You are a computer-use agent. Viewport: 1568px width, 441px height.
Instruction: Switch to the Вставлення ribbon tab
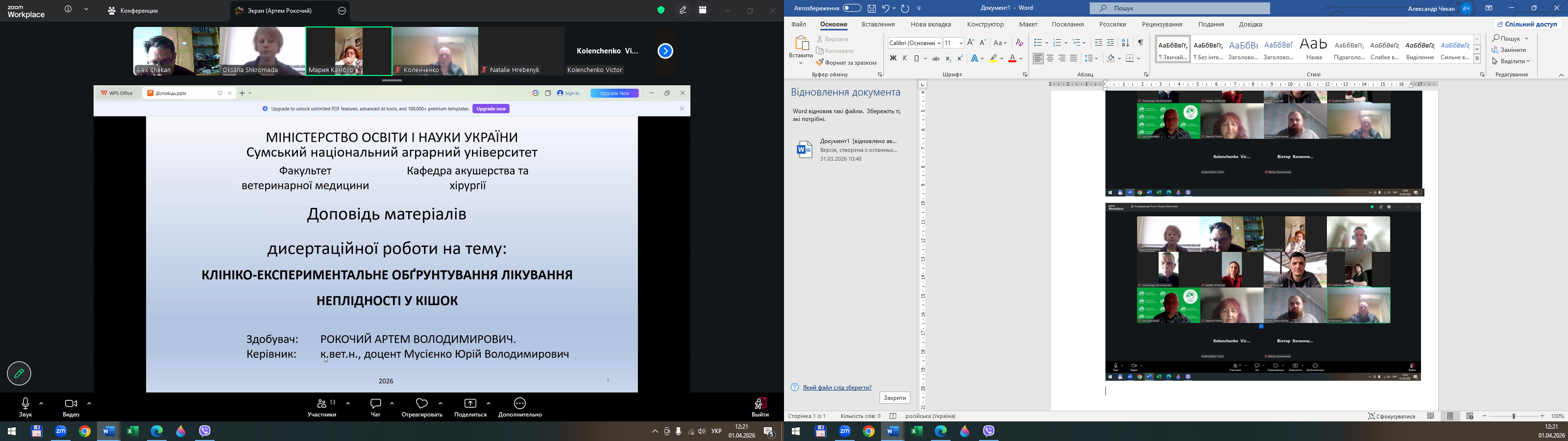[878, 25]
